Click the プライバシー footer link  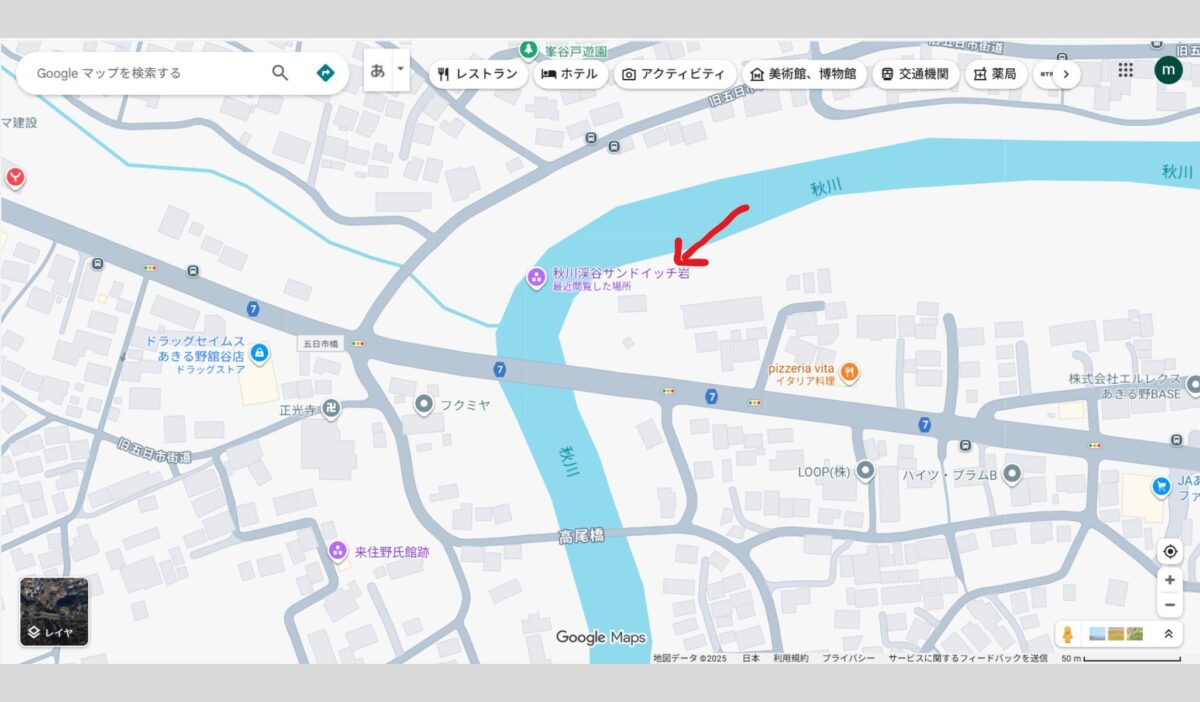coord(848,658)
